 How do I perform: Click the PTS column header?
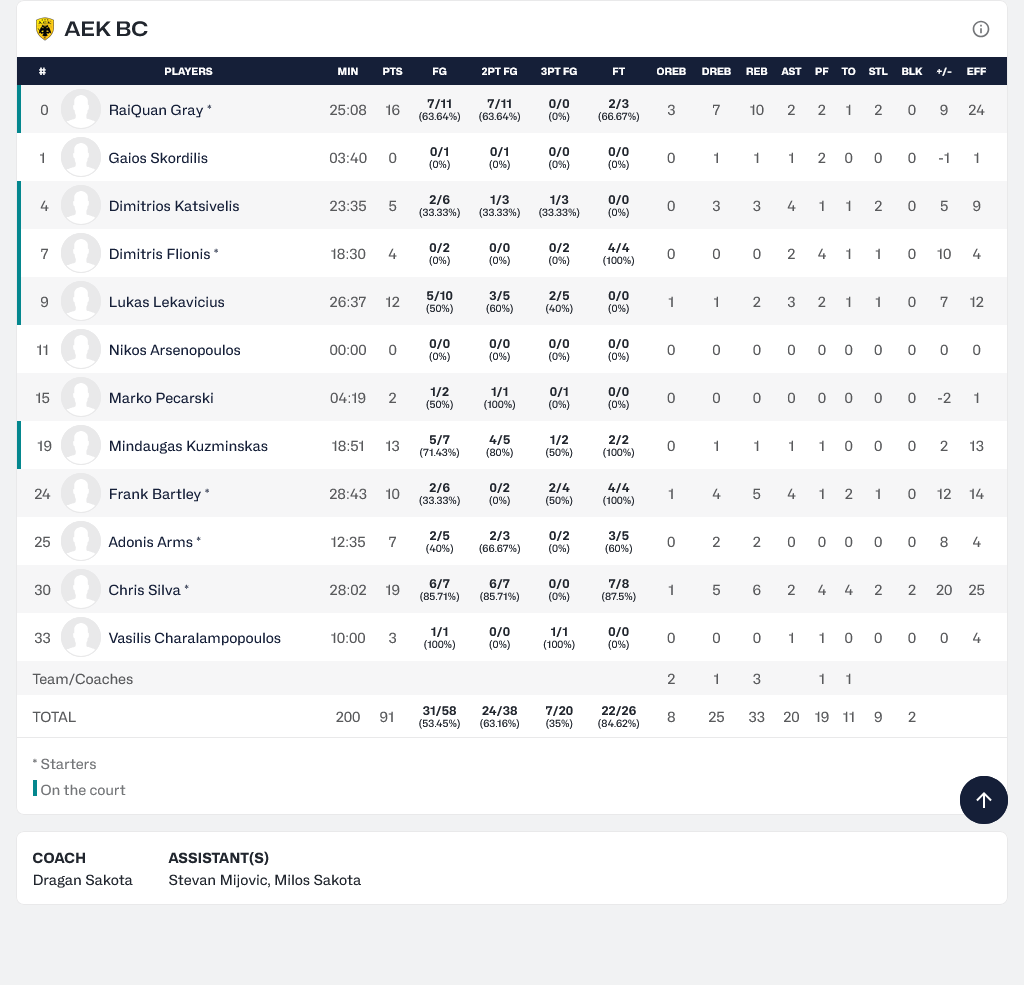click(392, 72)
